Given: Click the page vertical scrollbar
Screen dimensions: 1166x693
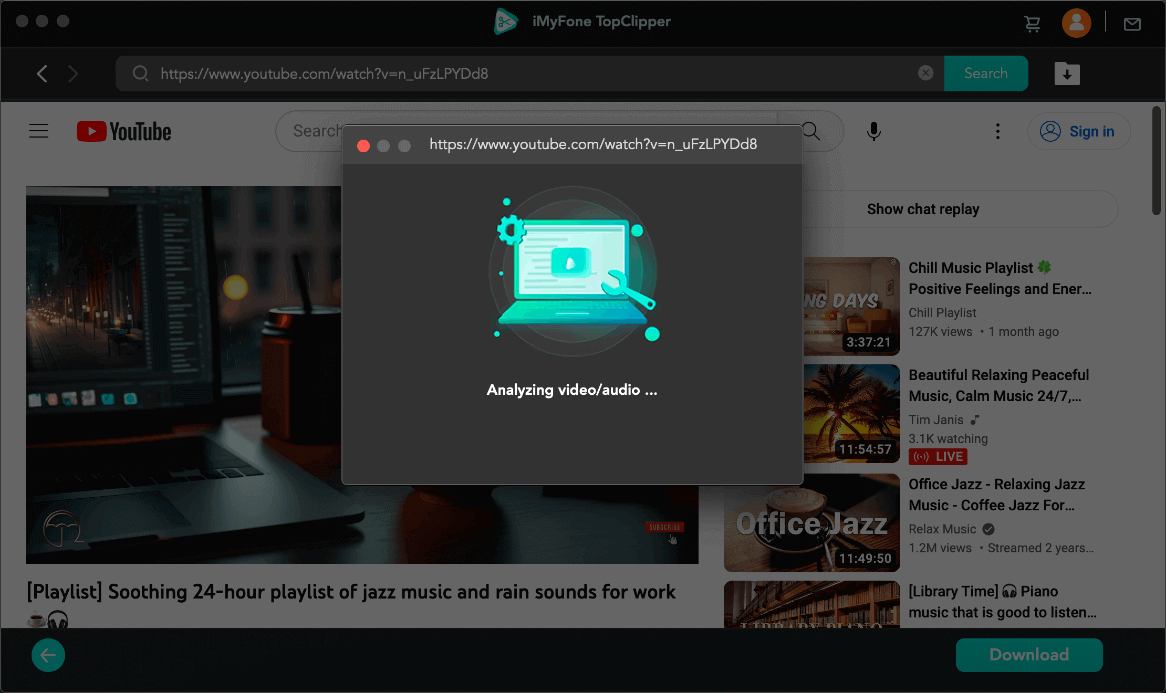Looking at the screenshot, I should 1157,160.
